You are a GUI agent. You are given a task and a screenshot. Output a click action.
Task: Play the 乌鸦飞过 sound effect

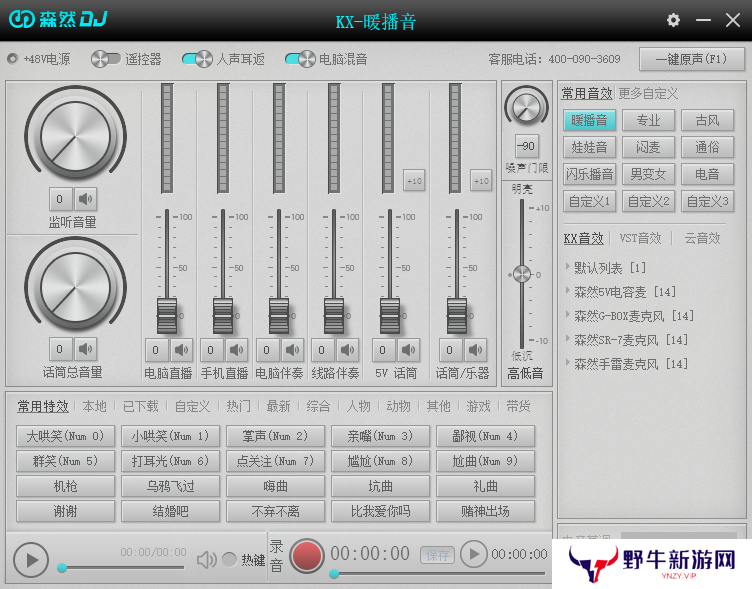(170, 486)
